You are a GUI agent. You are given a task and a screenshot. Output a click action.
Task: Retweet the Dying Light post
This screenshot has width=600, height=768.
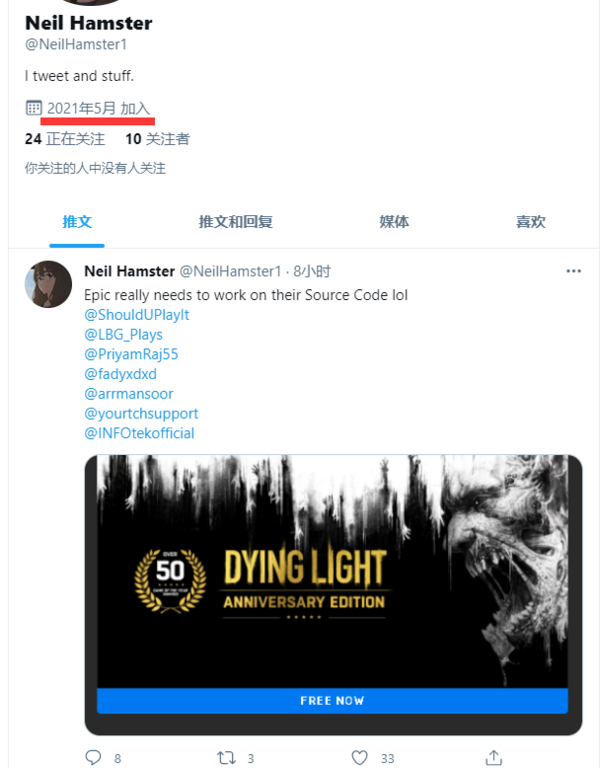tap(226, 758)
